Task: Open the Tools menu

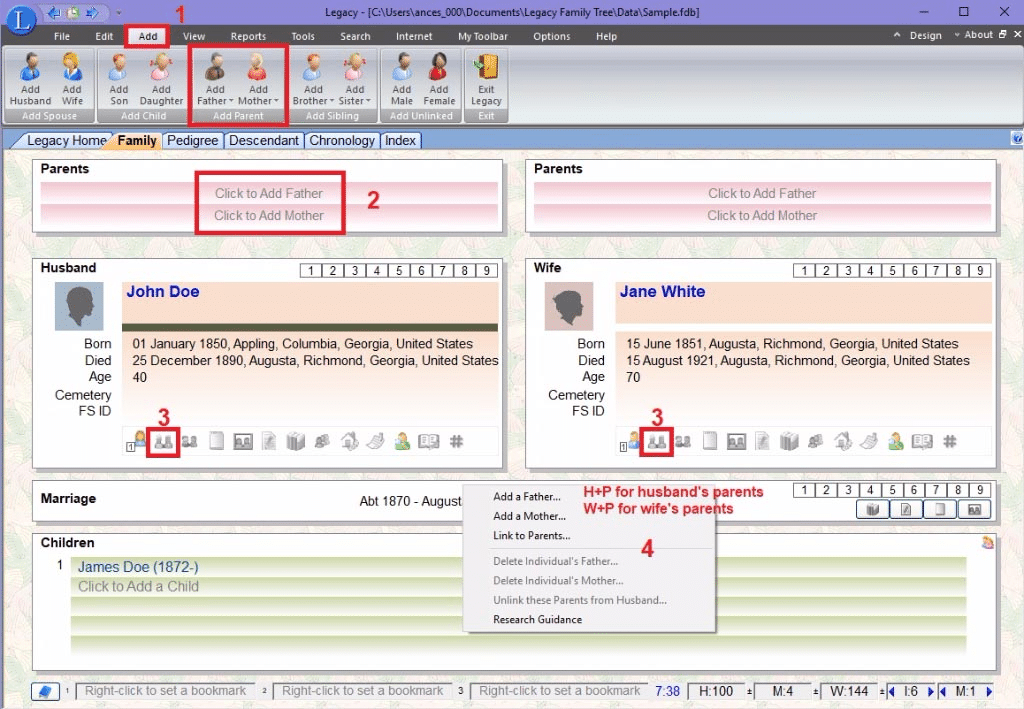Action: [303, 37]
